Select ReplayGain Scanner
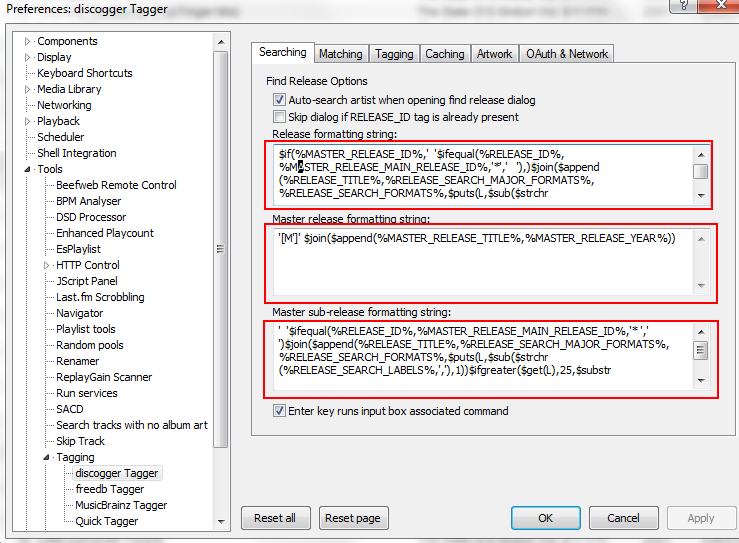Screen dimensions: 739x543 tap(104, 378)
